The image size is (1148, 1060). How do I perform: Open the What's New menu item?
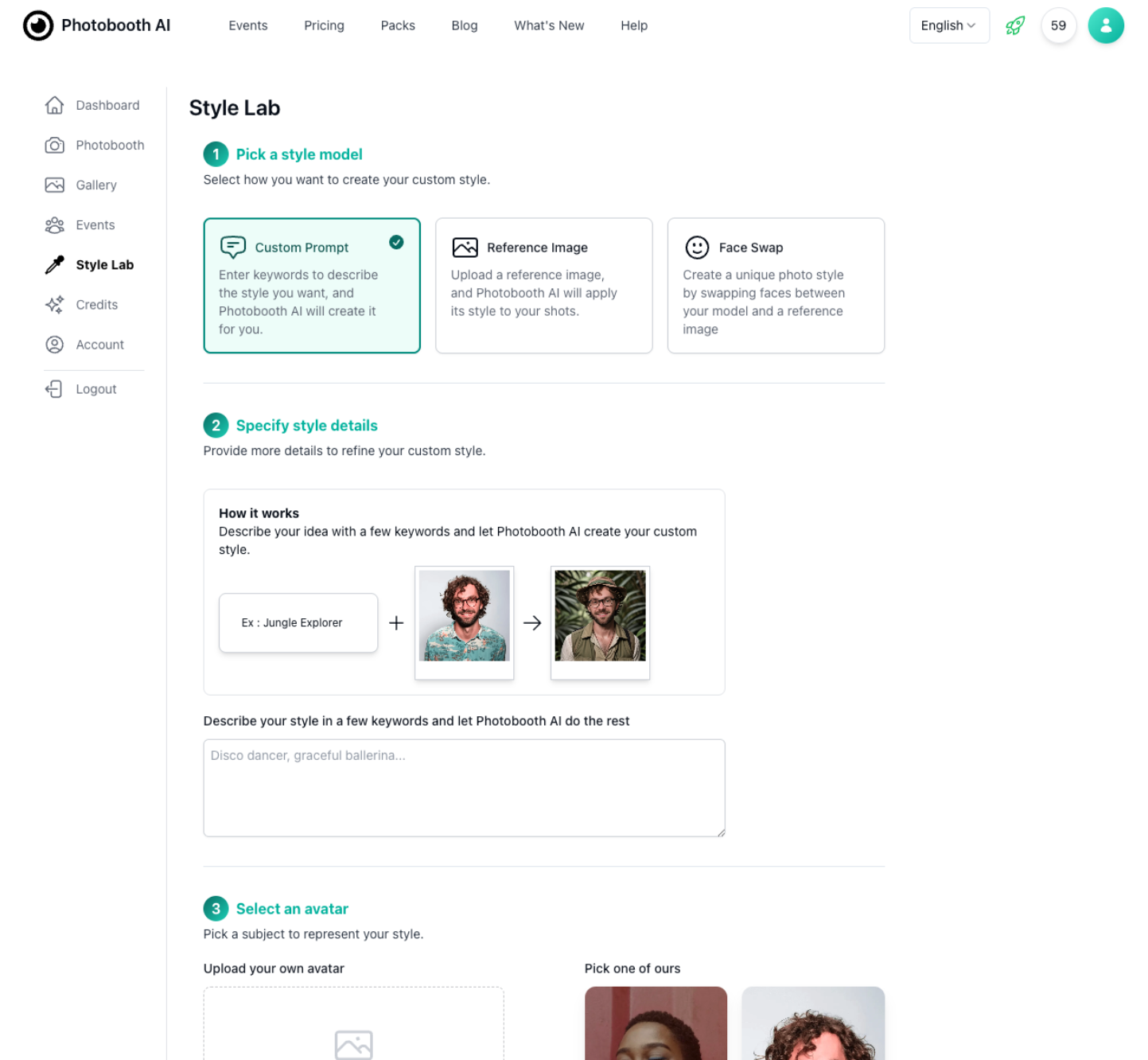[549, 25]
